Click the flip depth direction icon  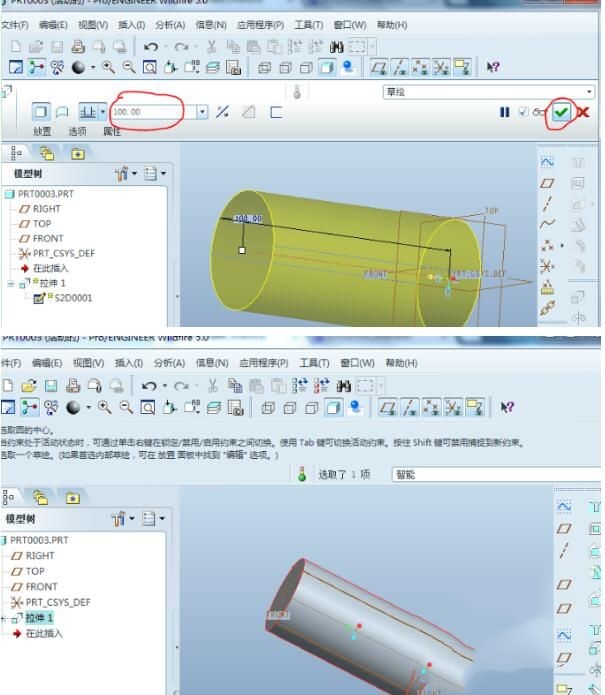[223, 112]
